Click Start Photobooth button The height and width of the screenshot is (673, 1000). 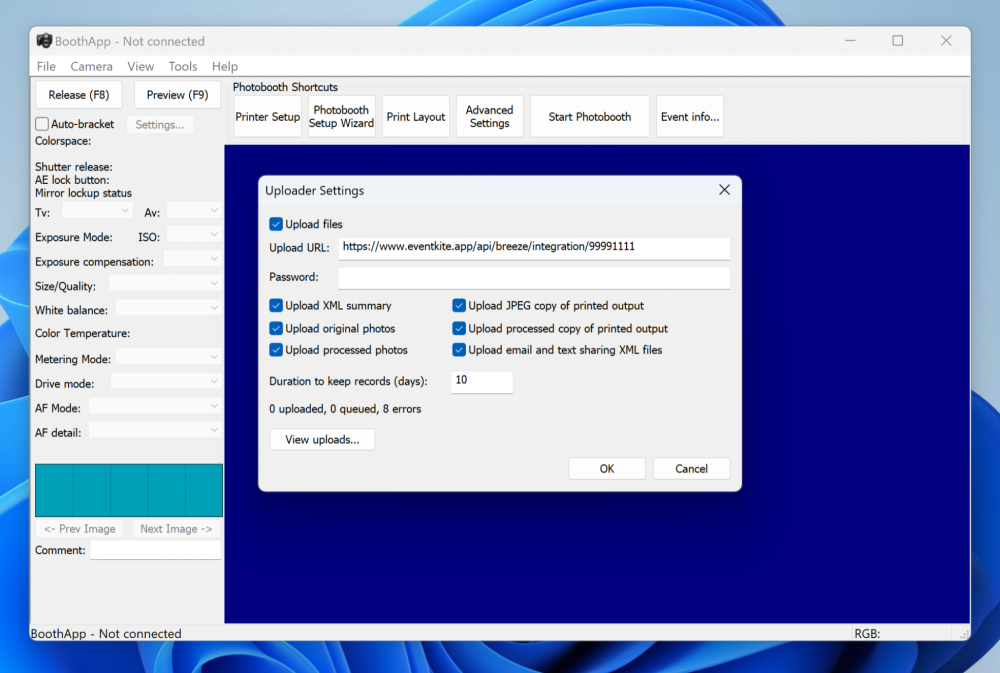(589, 117)
